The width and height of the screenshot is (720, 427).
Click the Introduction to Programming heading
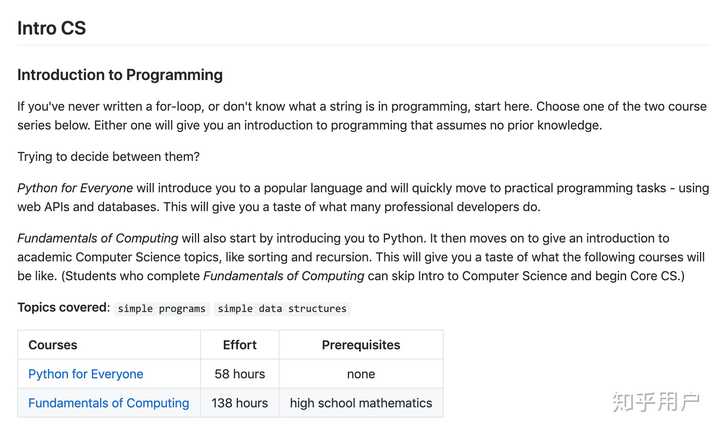click(x=120, y=75)
